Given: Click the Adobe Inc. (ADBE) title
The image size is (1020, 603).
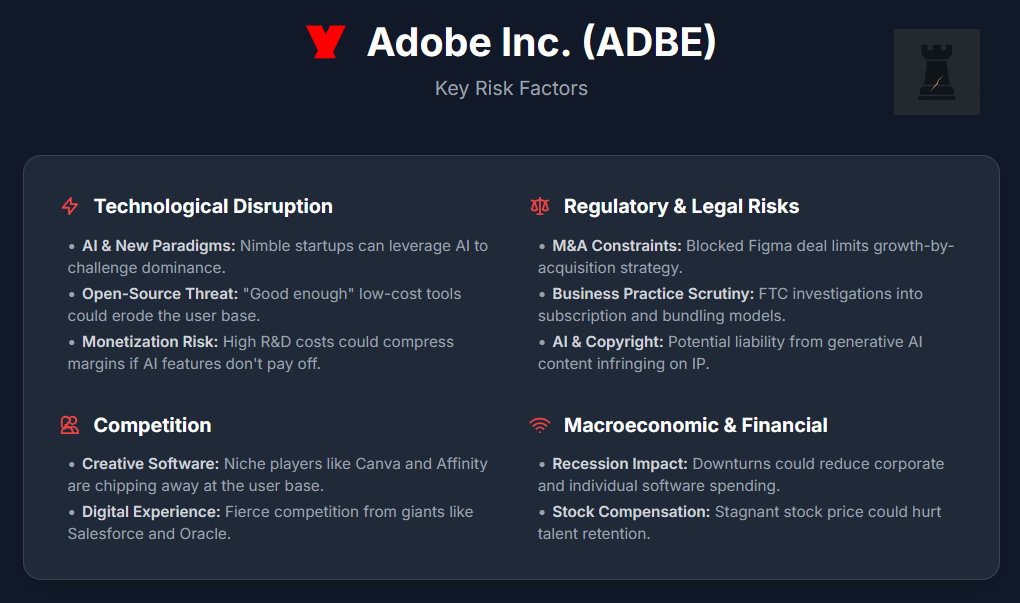Looking at the screenshot, I should [541, 42].
